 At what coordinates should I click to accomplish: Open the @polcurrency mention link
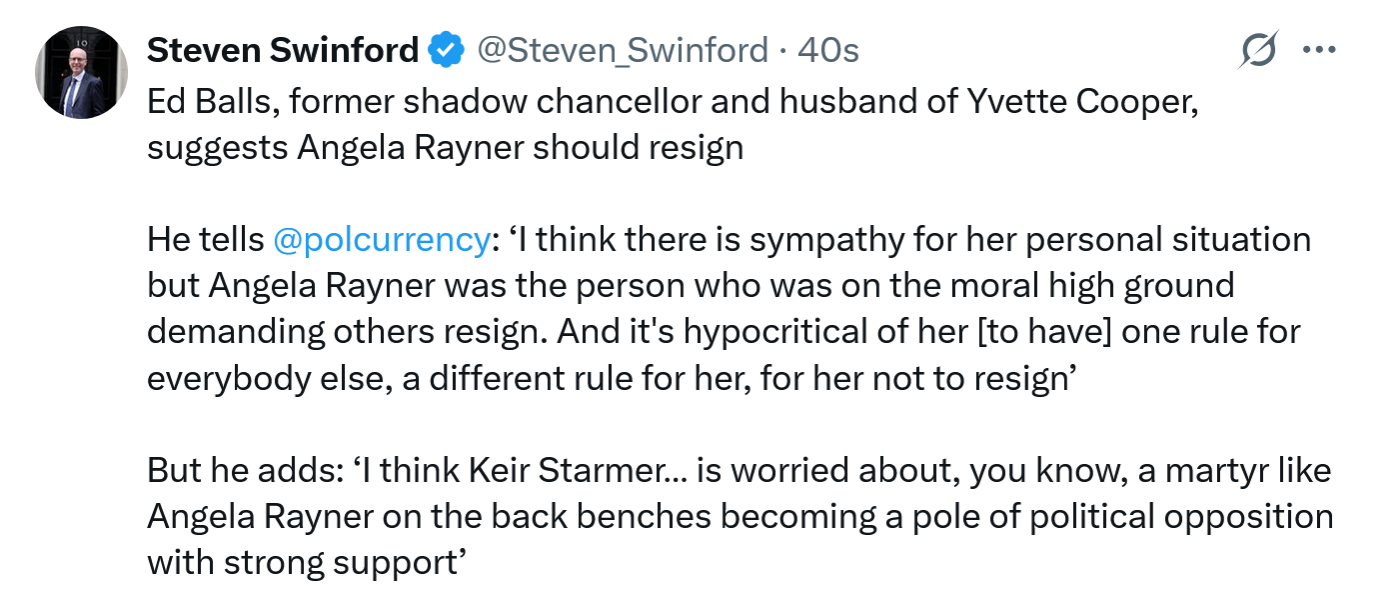click(x=378, y=240)
